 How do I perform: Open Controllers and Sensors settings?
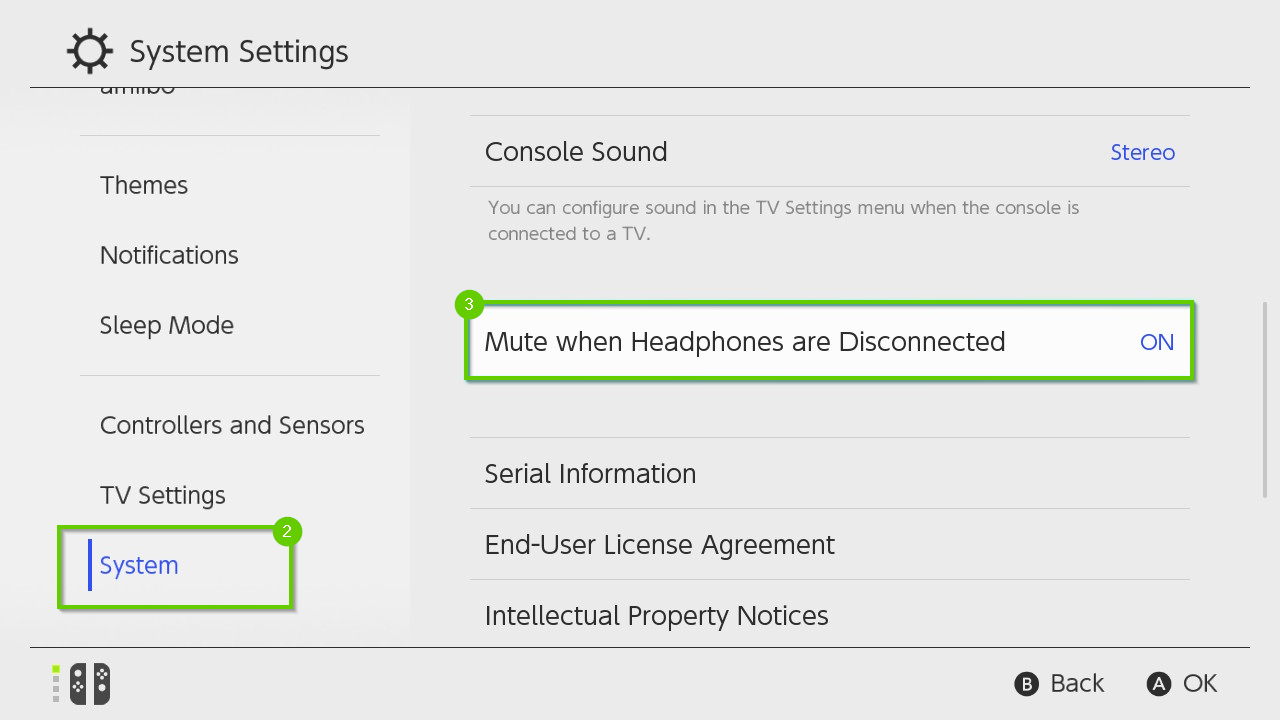(232, 424)
